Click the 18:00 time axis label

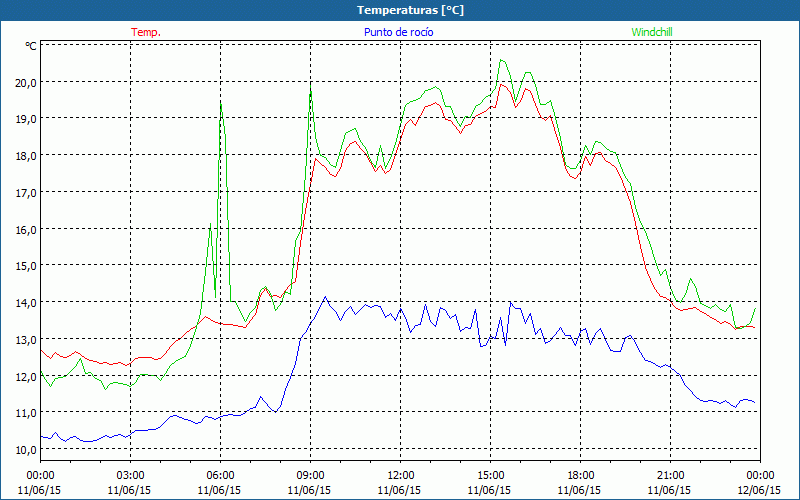[580, 476]
